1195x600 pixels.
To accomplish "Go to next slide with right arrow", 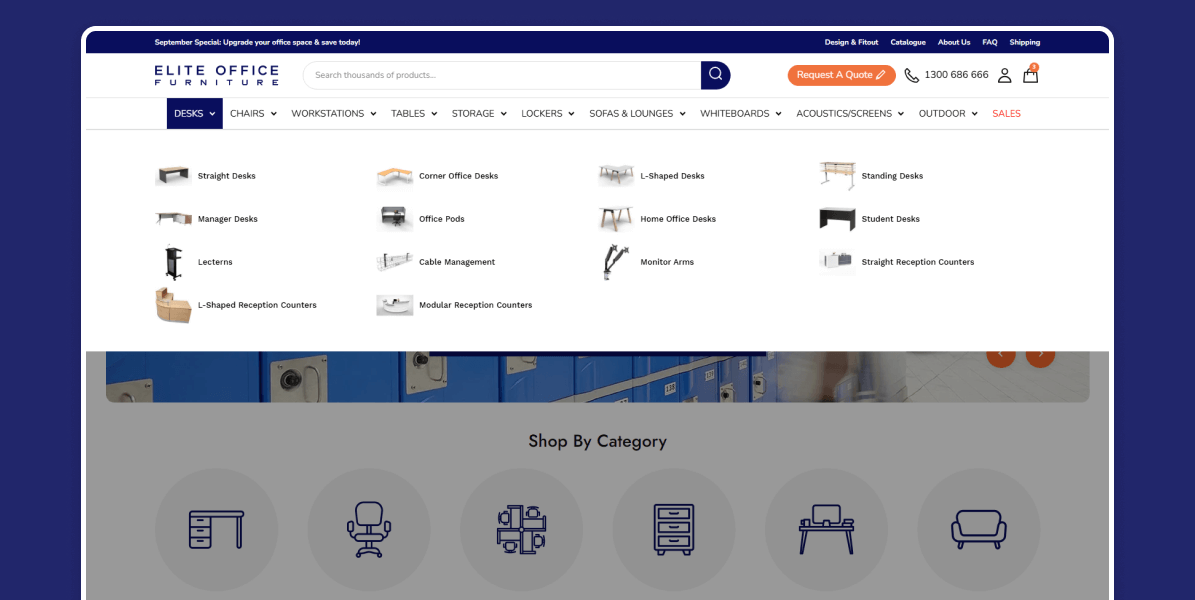I will click(1040, 354).
